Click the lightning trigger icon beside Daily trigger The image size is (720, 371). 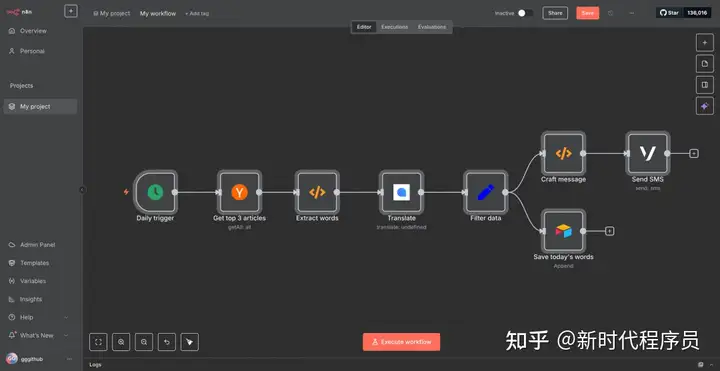pos(126,192)
